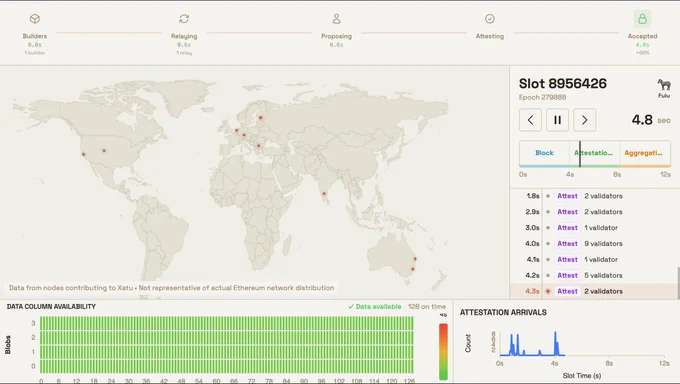This screenshot has height=384, width=680.
Task: Select the highlighted 4.3s Attest row
Action: 595,291
